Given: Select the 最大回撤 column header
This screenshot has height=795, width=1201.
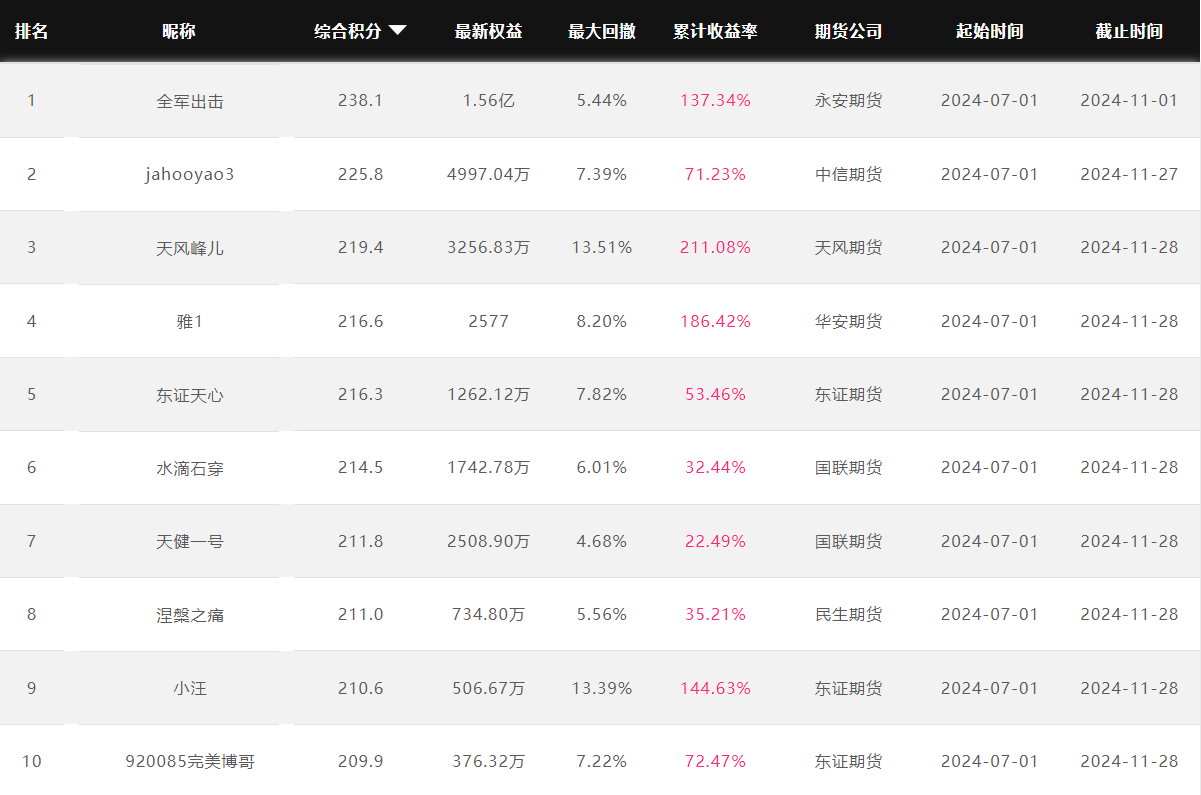Looking at the screenshot, I should [x=602, y=31].
